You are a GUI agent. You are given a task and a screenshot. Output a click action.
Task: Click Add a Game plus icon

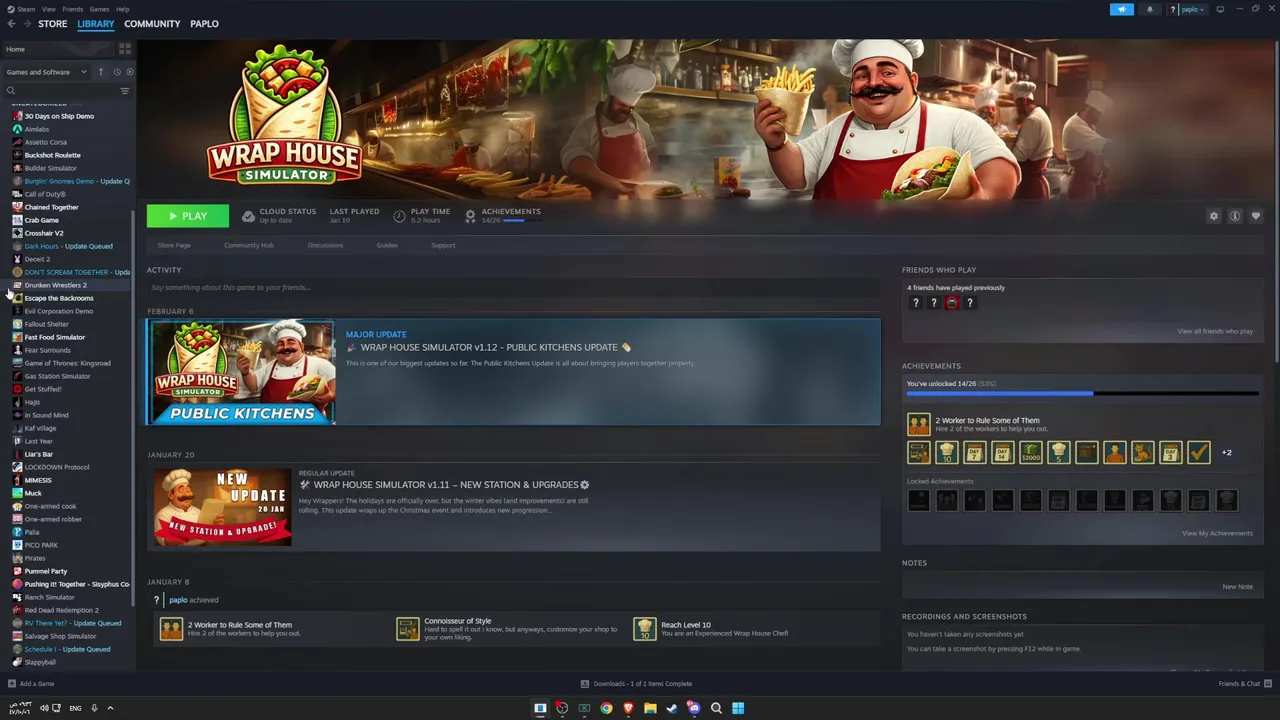[12, 684]
